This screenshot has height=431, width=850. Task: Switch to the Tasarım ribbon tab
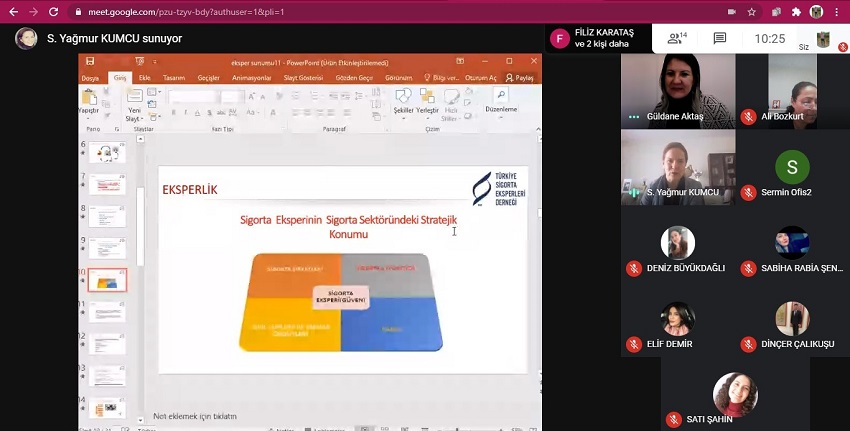click(173, 77)
